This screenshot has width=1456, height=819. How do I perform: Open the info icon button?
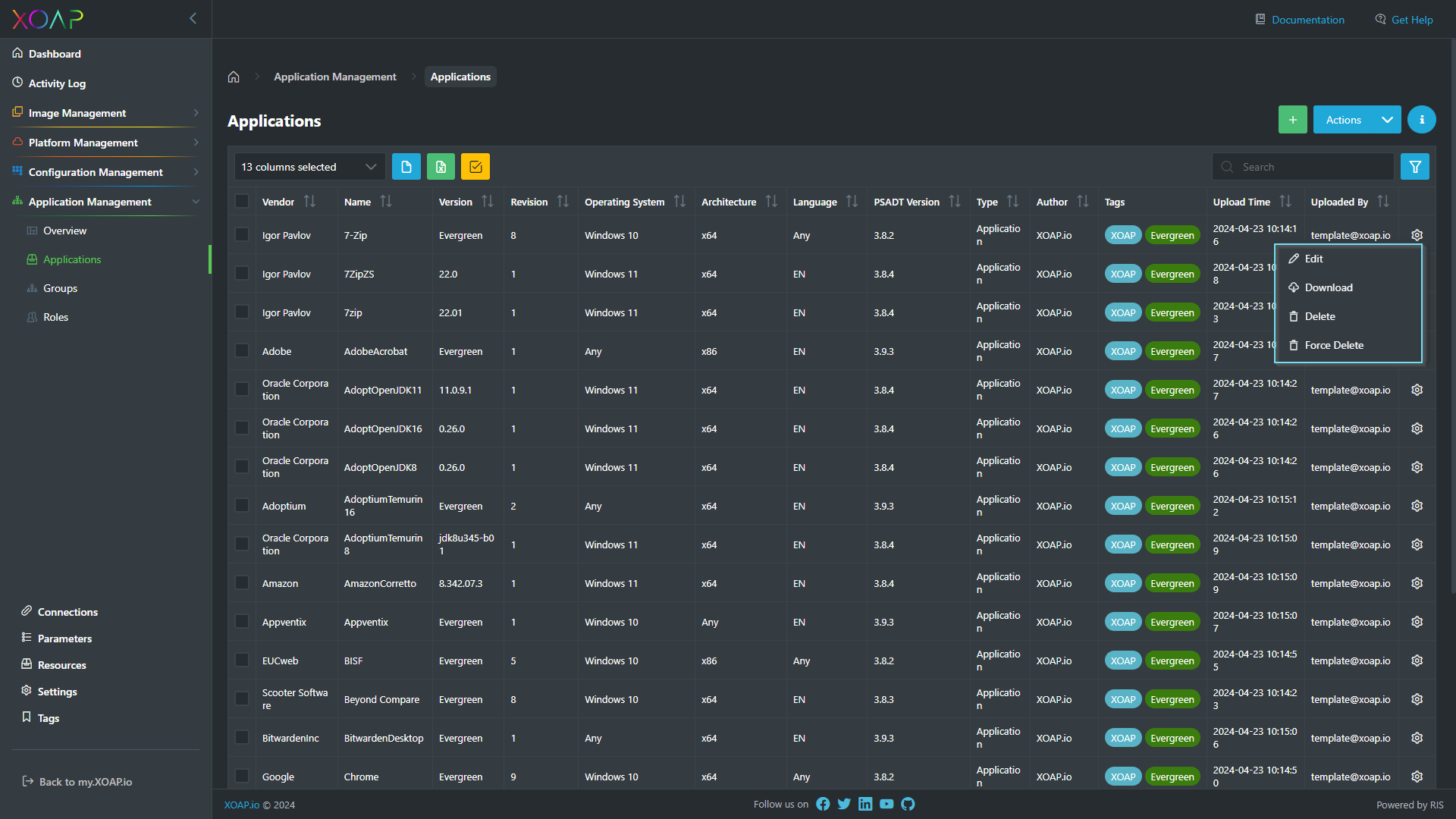click(x=1421, y=120)
